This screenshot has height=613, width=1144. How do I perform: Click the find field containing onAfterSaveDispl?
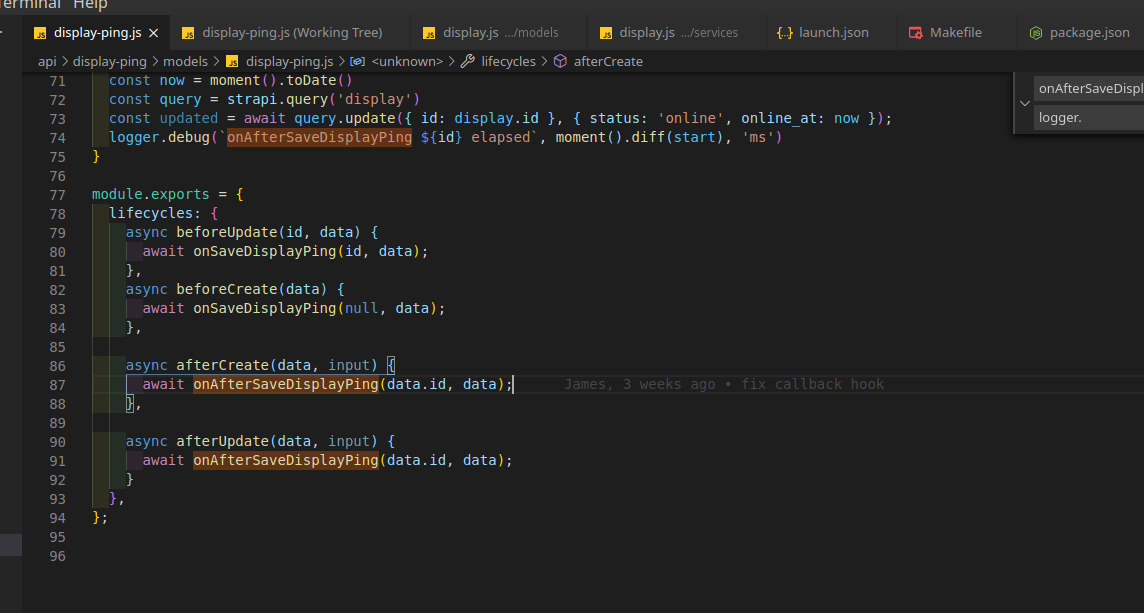pyautogui.click(x=1090, y=88)
